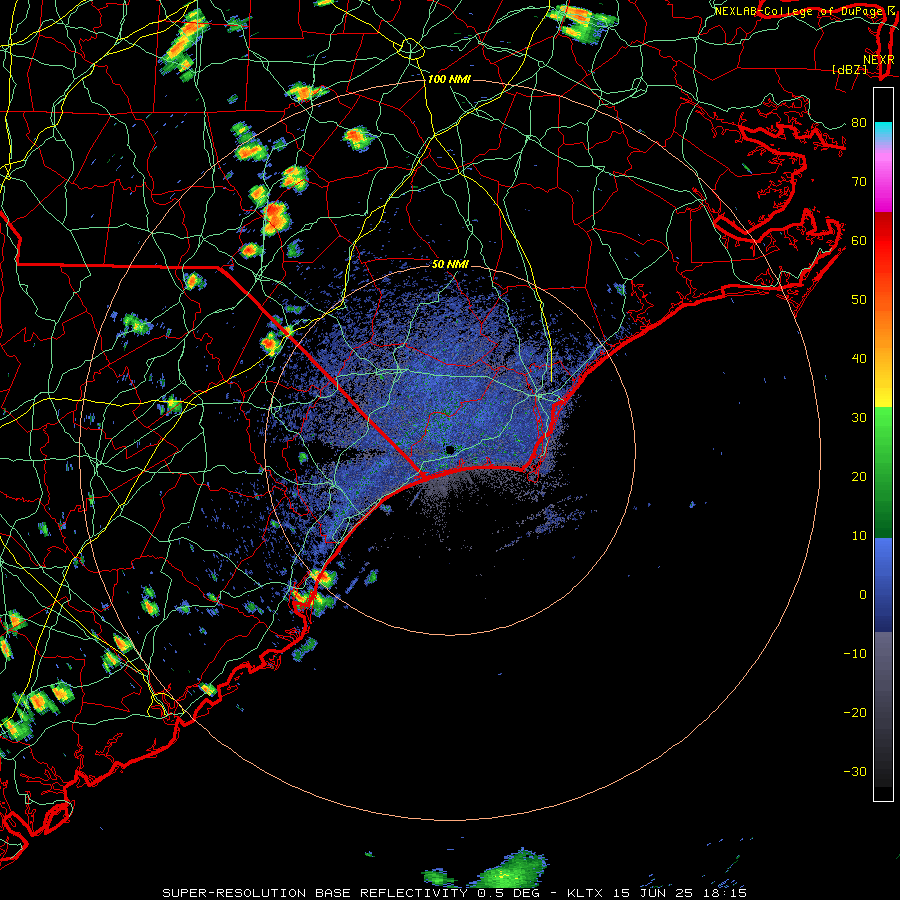Click the '-10' value on the dBZ scale
This screenshot has width=900, height=900.
tap(855, 653)
